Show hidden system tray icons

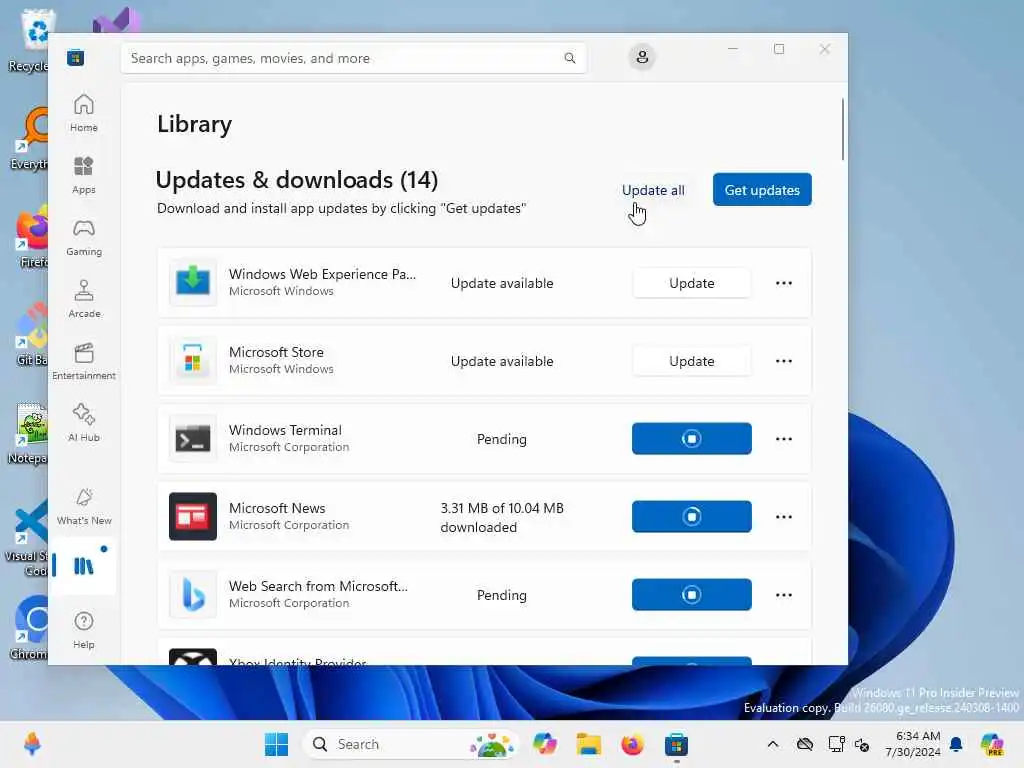pyautogui.click(x=773, y=744)
